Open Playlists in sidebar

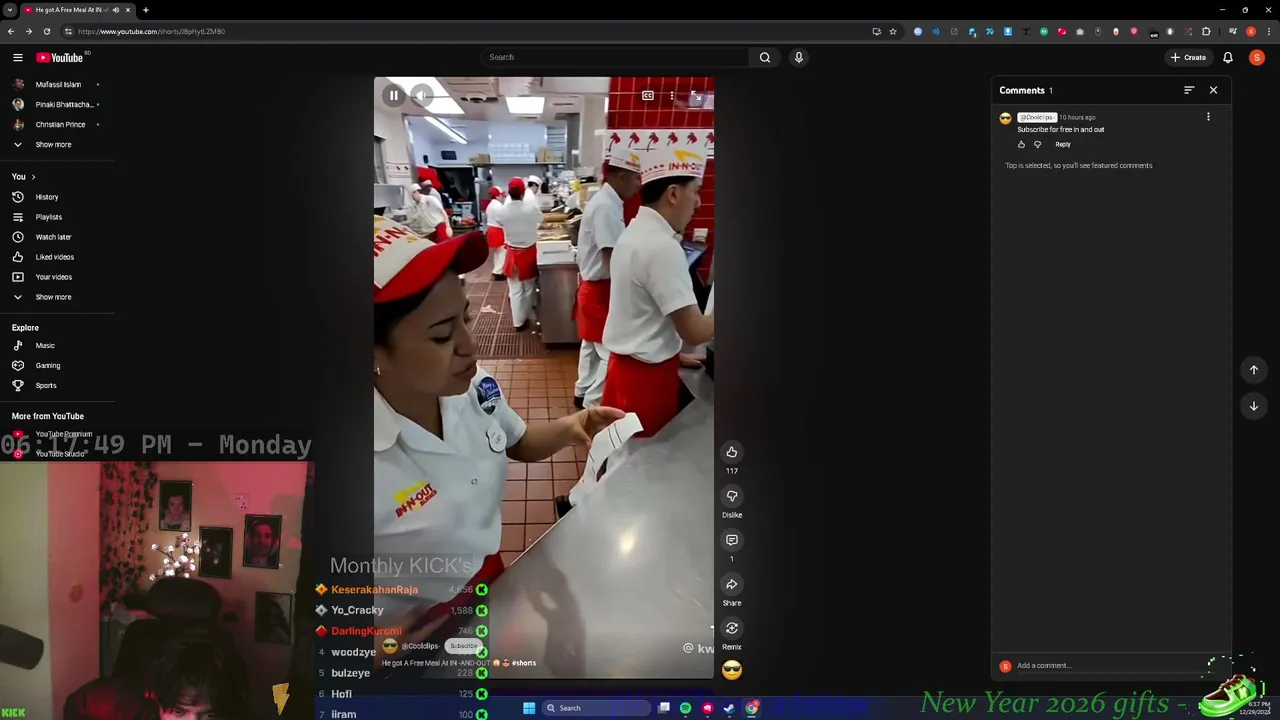click(48, 217)
